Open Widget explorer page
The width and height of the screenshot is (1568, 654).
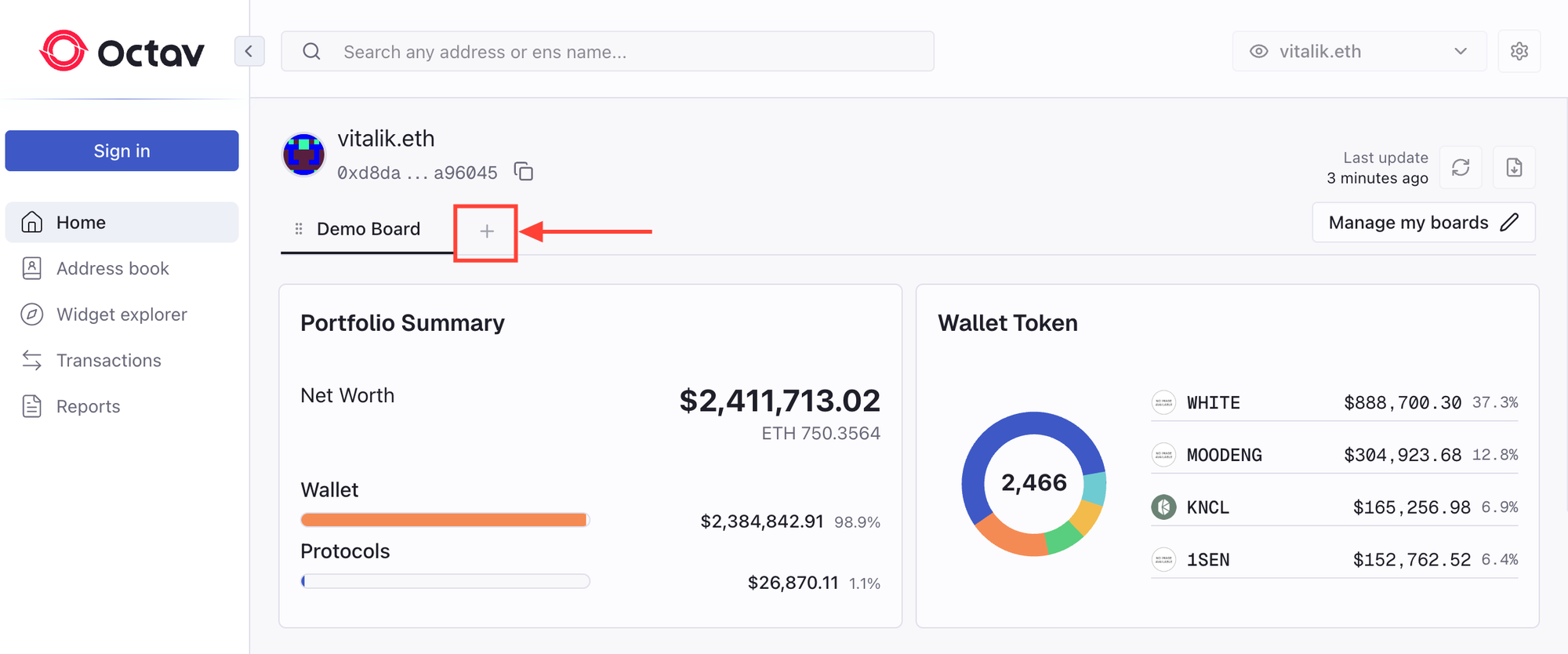[x=122, y=314]
